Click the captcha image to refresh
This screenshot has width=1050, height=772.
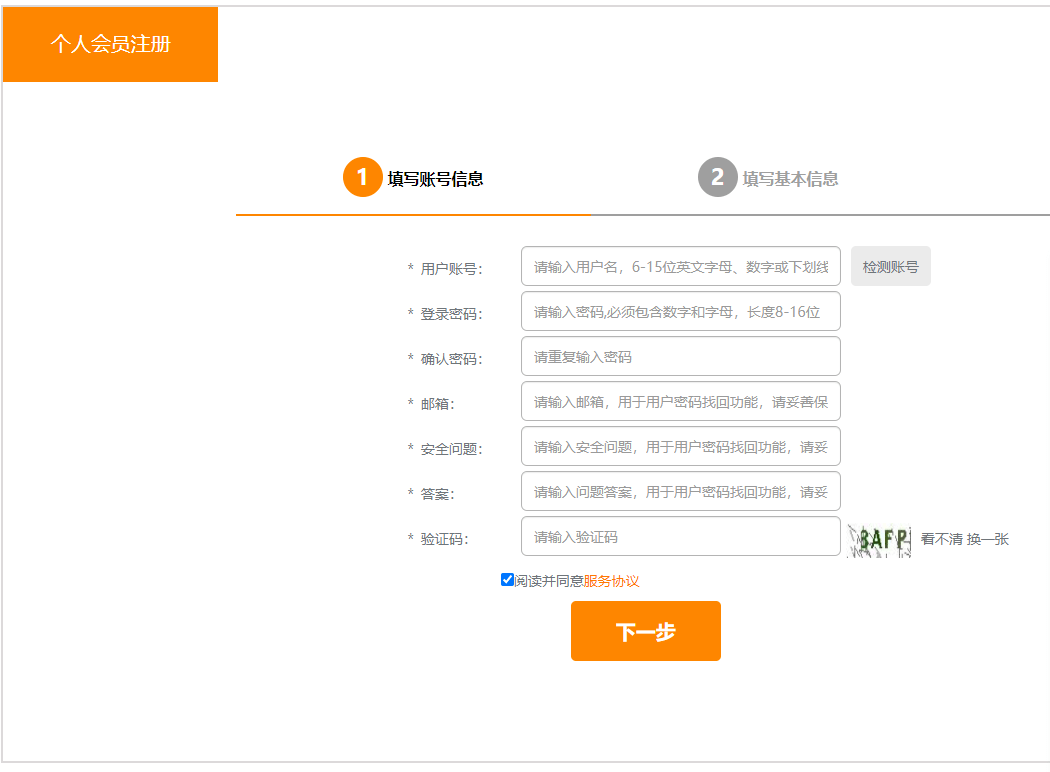tap(880, 540)
